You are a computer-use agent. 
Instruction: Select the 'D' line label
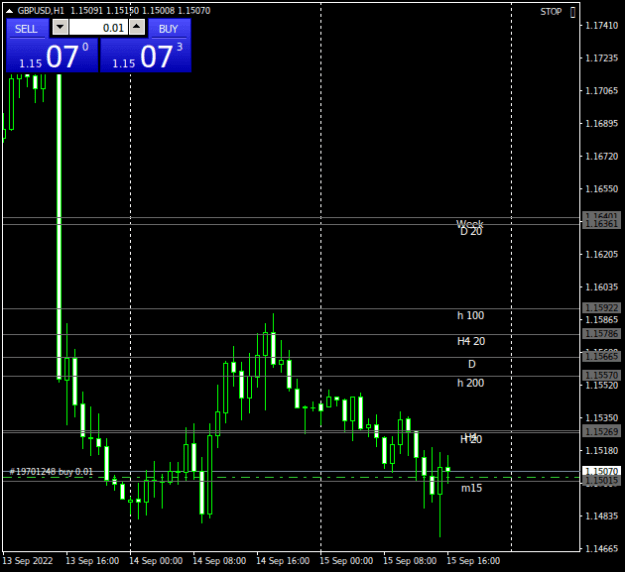pos(472,364)
